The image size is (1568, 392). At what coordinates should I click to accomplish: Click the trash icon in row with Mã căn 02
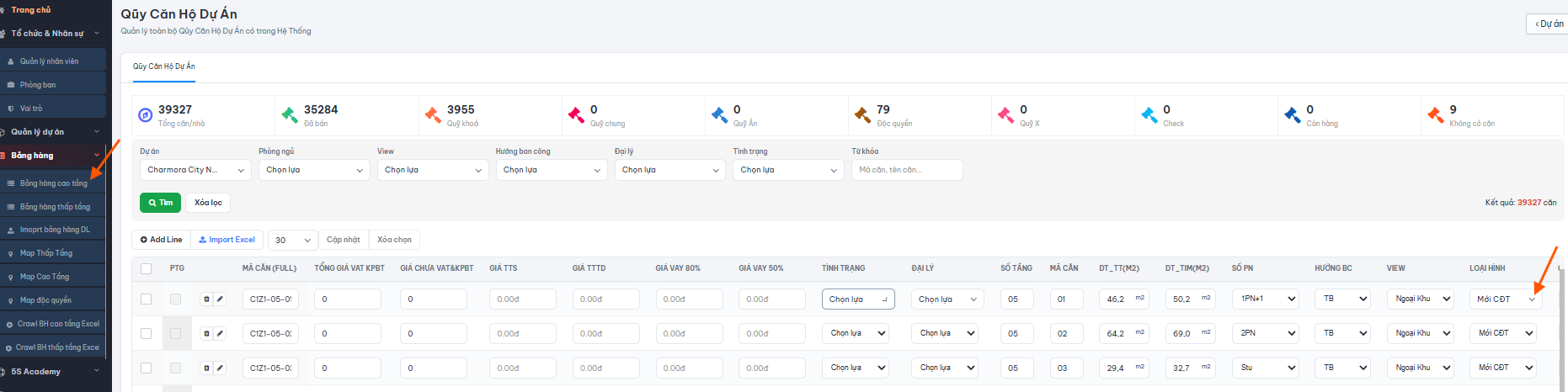pos(206,333)
